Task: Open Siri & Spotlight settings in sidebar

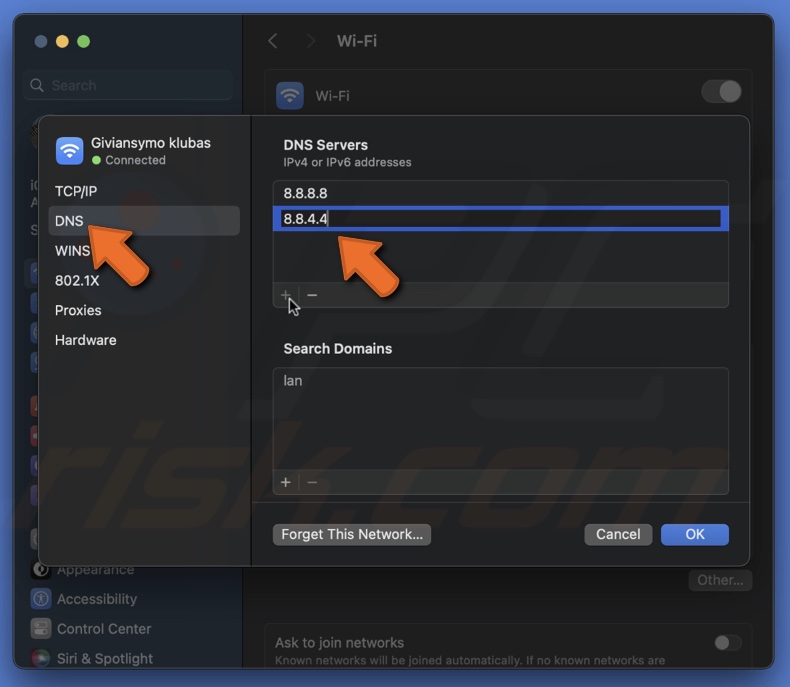Action: pos(105,658)
